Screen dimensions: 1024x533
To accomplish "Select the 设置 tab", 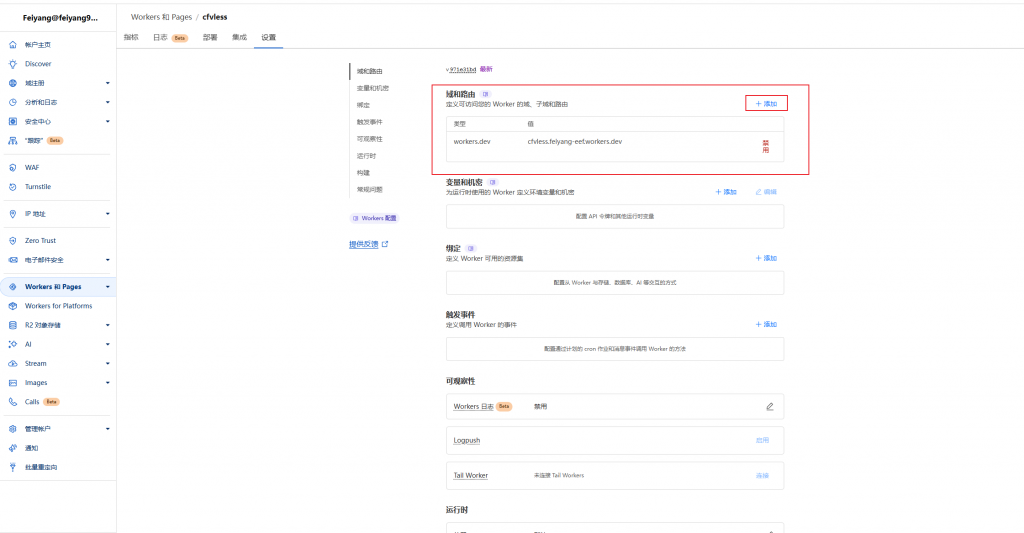I will point(268,38).
